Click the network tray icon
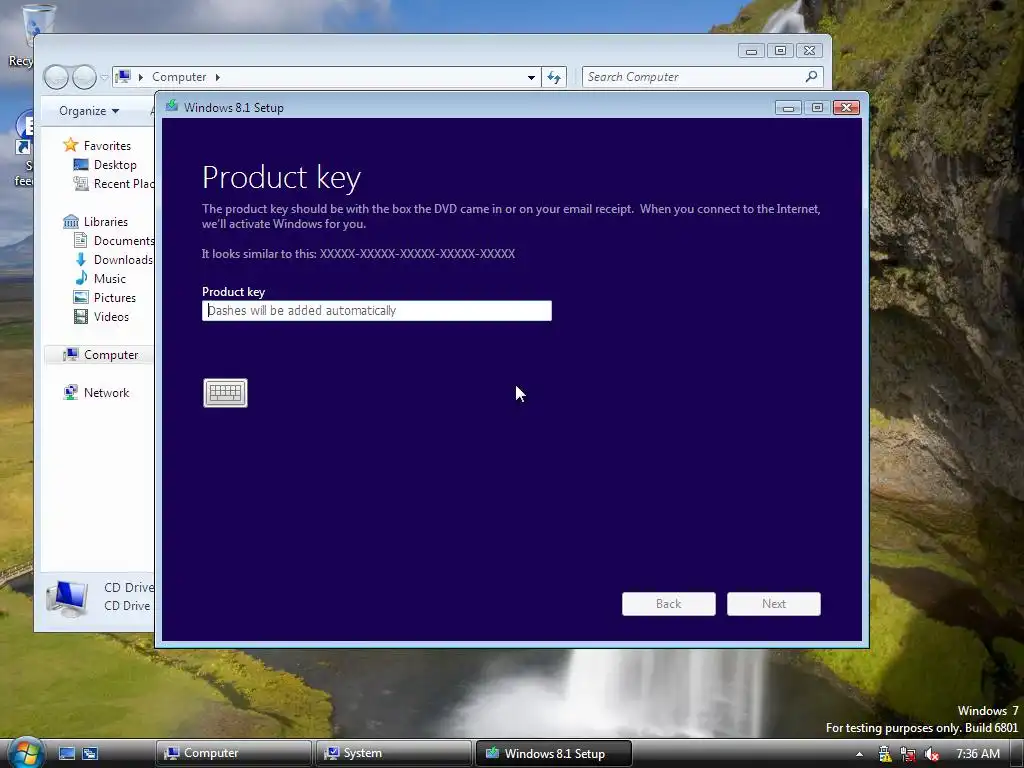The height and width of the screenshot is (768, 1024). (908, 754)
